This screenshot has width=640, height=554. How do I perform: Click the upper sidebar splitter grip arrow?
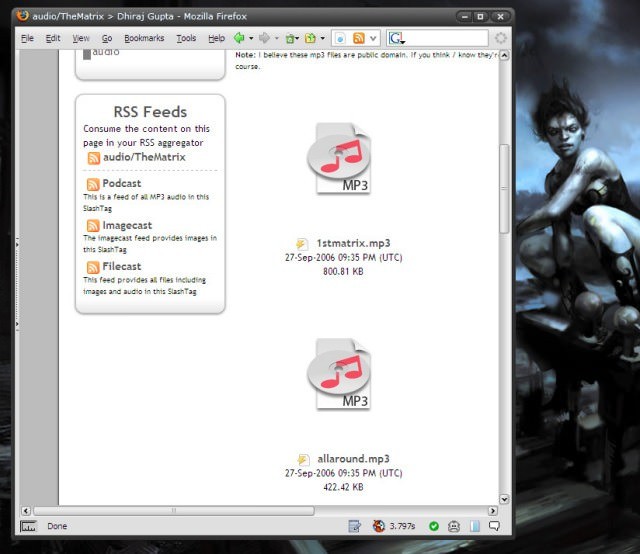17,245
